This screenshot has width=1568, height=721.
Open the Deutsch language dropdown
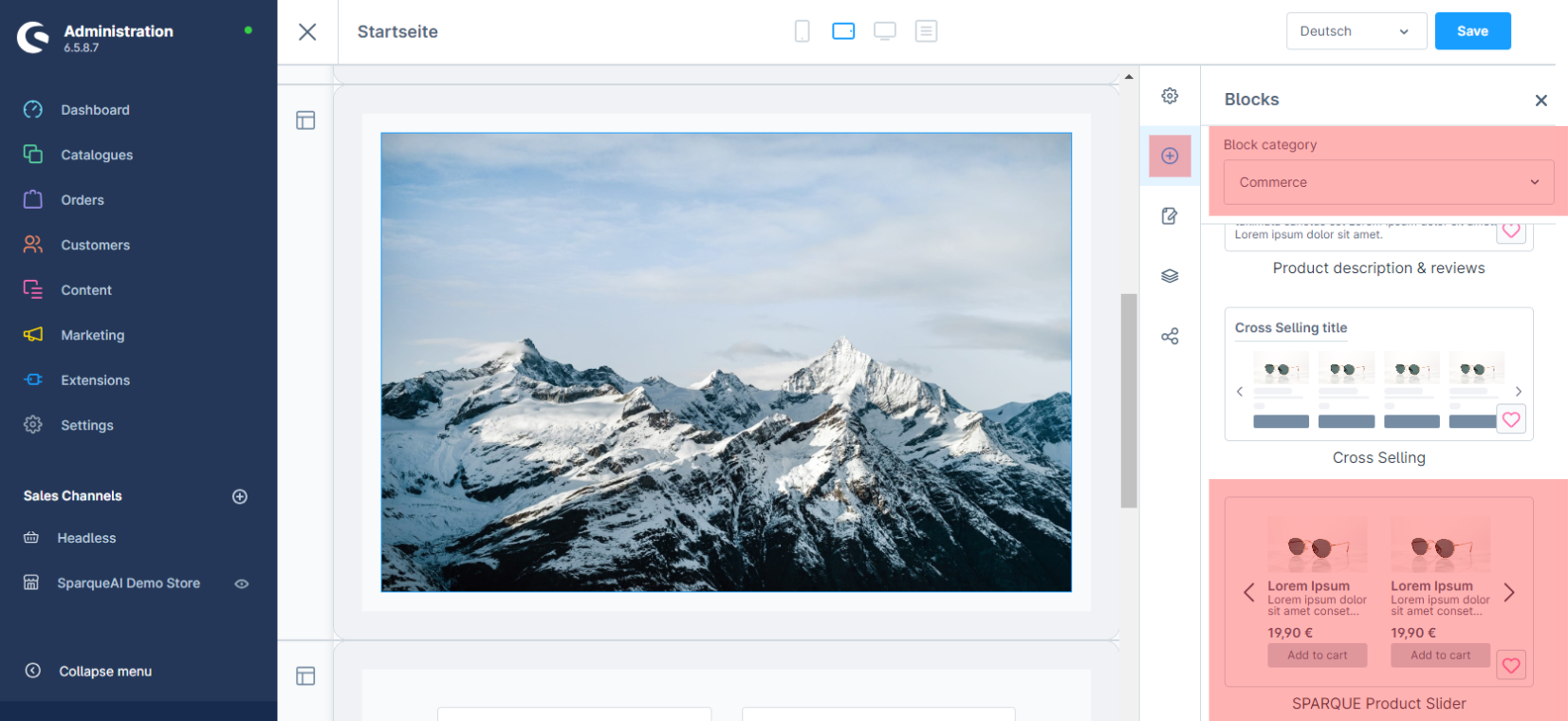(x=1356, y=31)
